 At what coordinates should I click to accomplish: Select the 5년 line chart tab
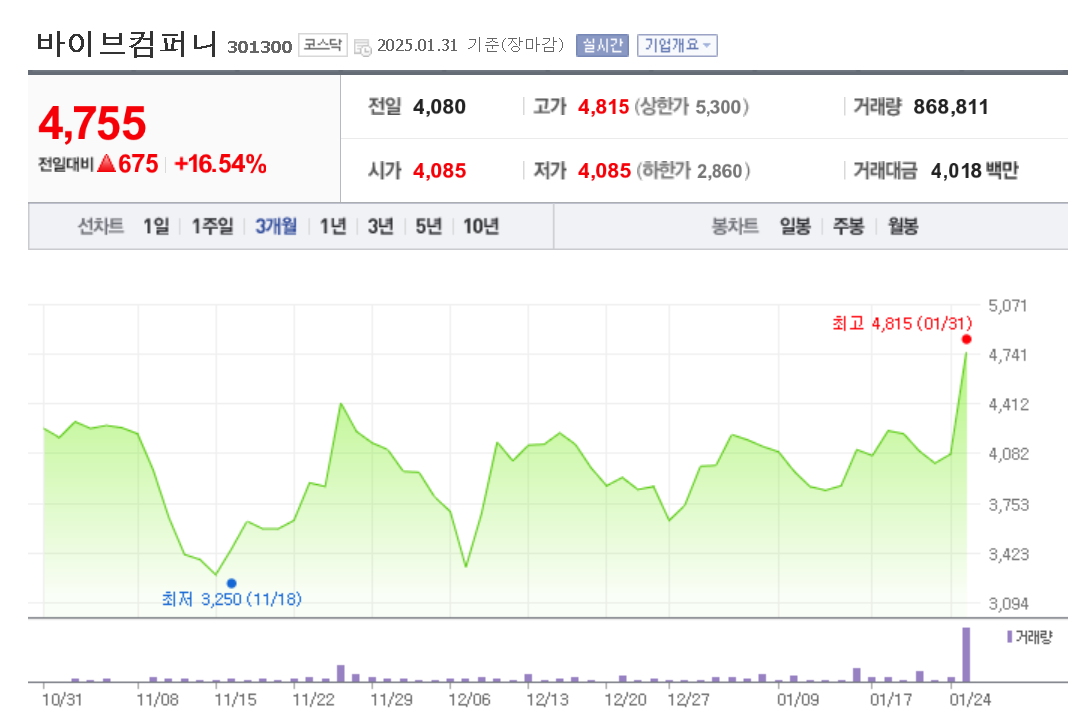428,226
